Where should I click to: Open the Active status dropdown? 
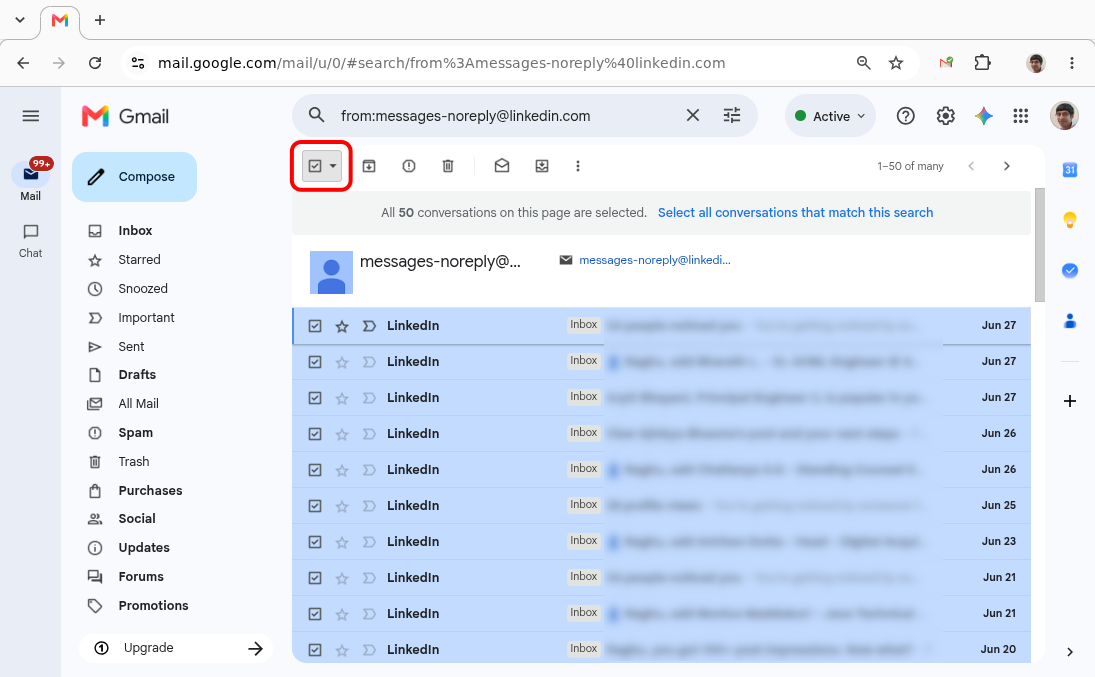tap(830, 116)
